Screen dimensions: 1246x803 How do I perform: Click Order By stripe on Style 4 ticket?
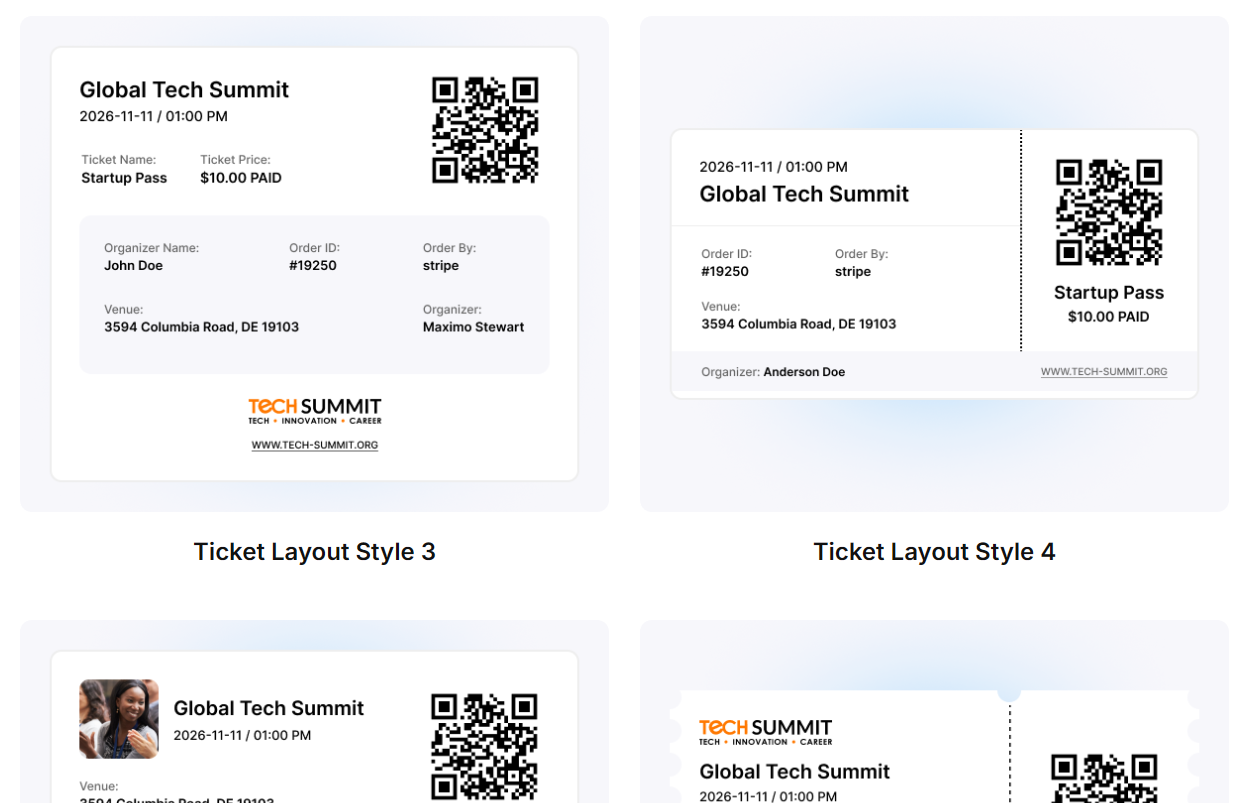pos(853,272)
